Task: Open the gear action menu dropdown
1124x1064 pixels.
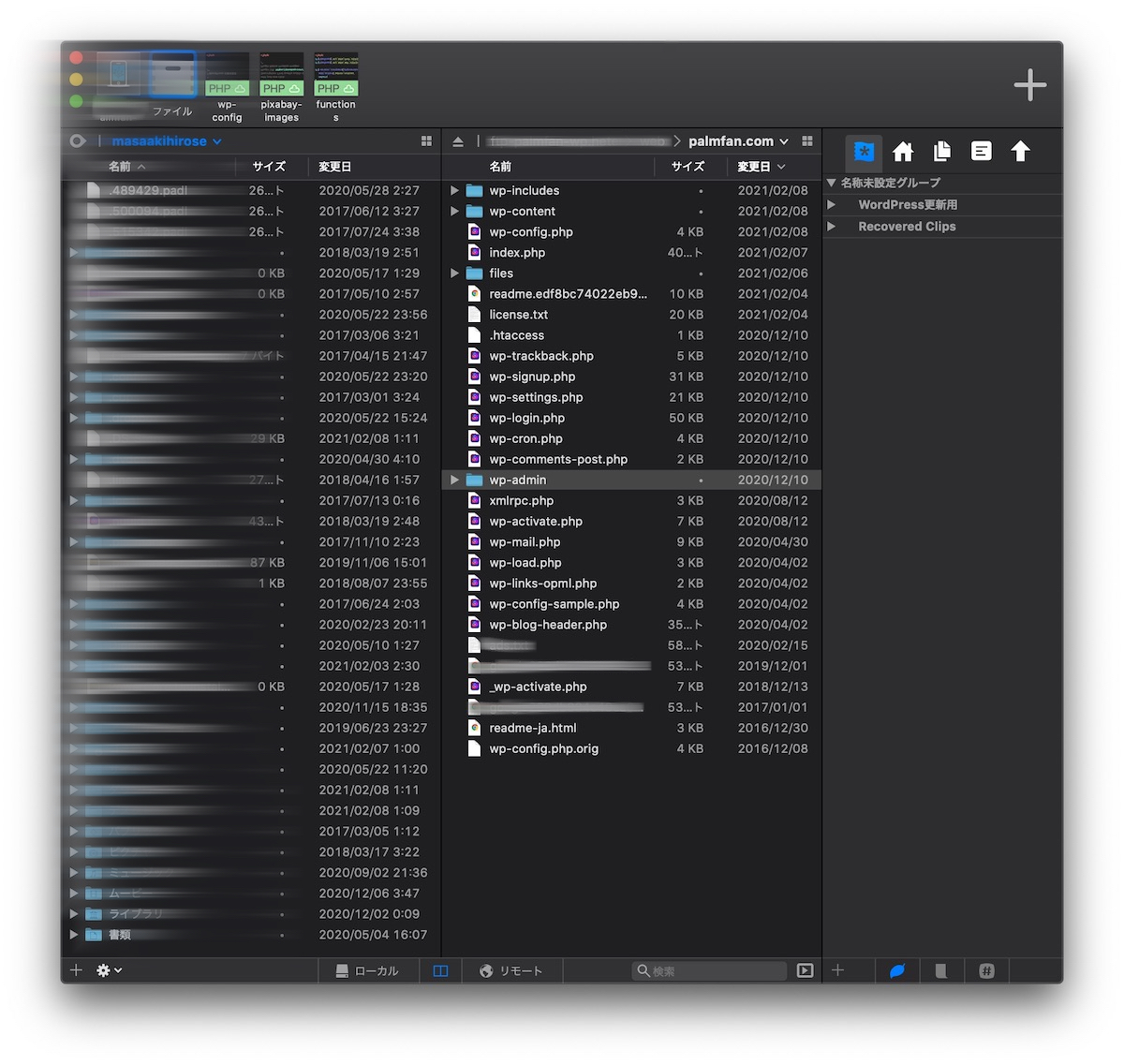Action: tap(109, 970)
